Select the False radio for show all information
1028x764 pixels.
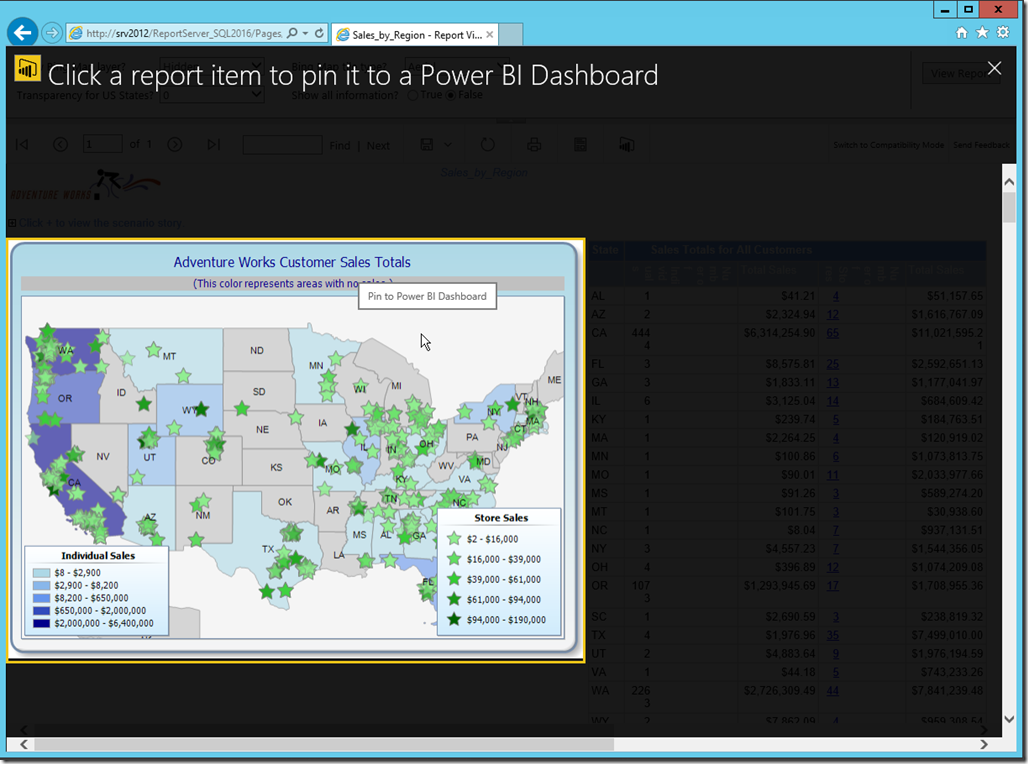point(451,95)
